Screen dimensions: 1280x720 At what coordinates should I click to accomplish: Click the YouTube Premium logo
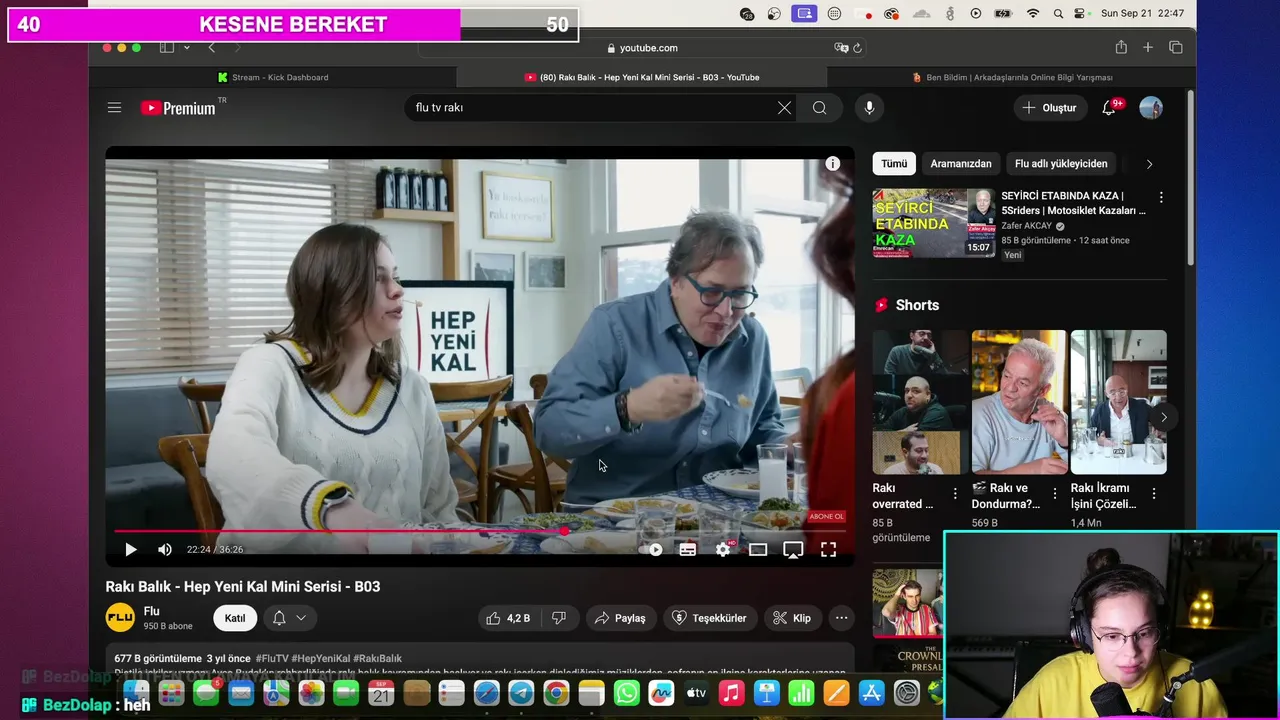pyautogui.click(x=178, y=108)
